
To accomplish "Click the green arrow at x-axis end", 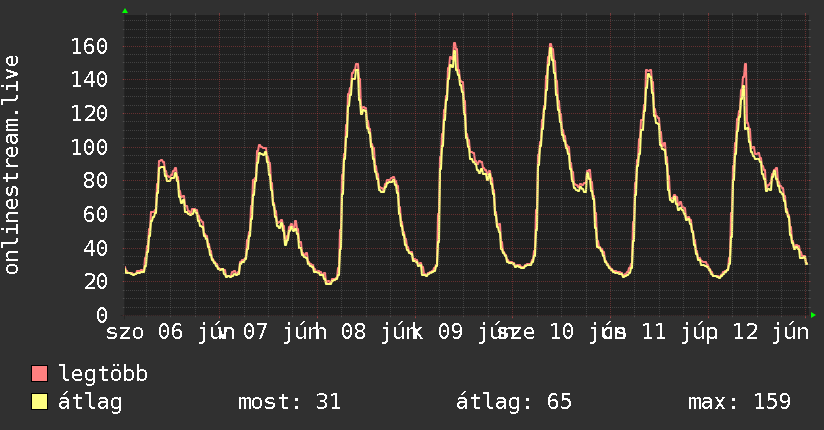I will click(x=813, y=315).
